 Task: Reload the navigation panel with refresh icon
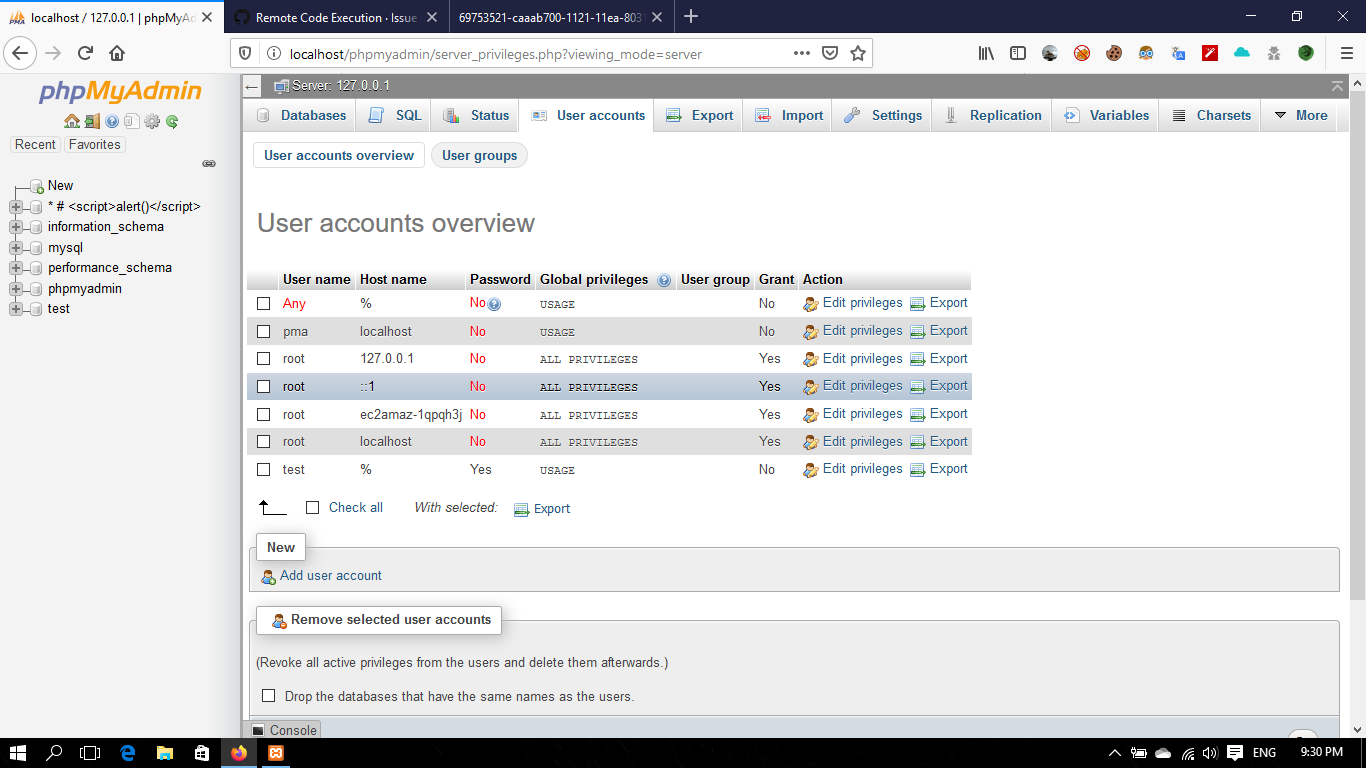click(x=172, y=121)
